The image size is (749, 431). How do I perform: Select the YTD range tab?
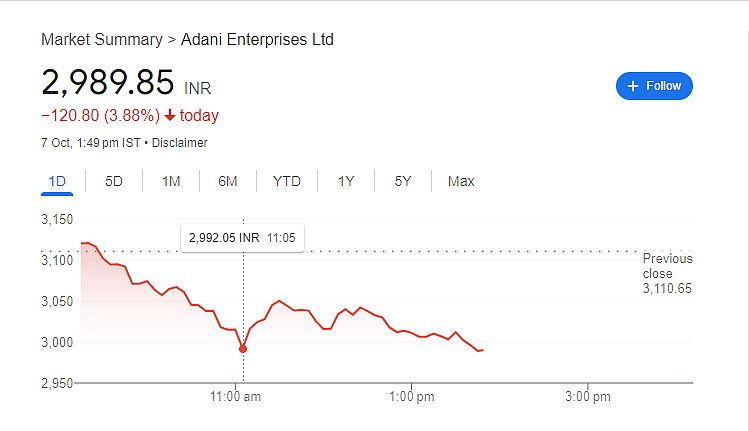pyautogui.click(x=287, y=182)
